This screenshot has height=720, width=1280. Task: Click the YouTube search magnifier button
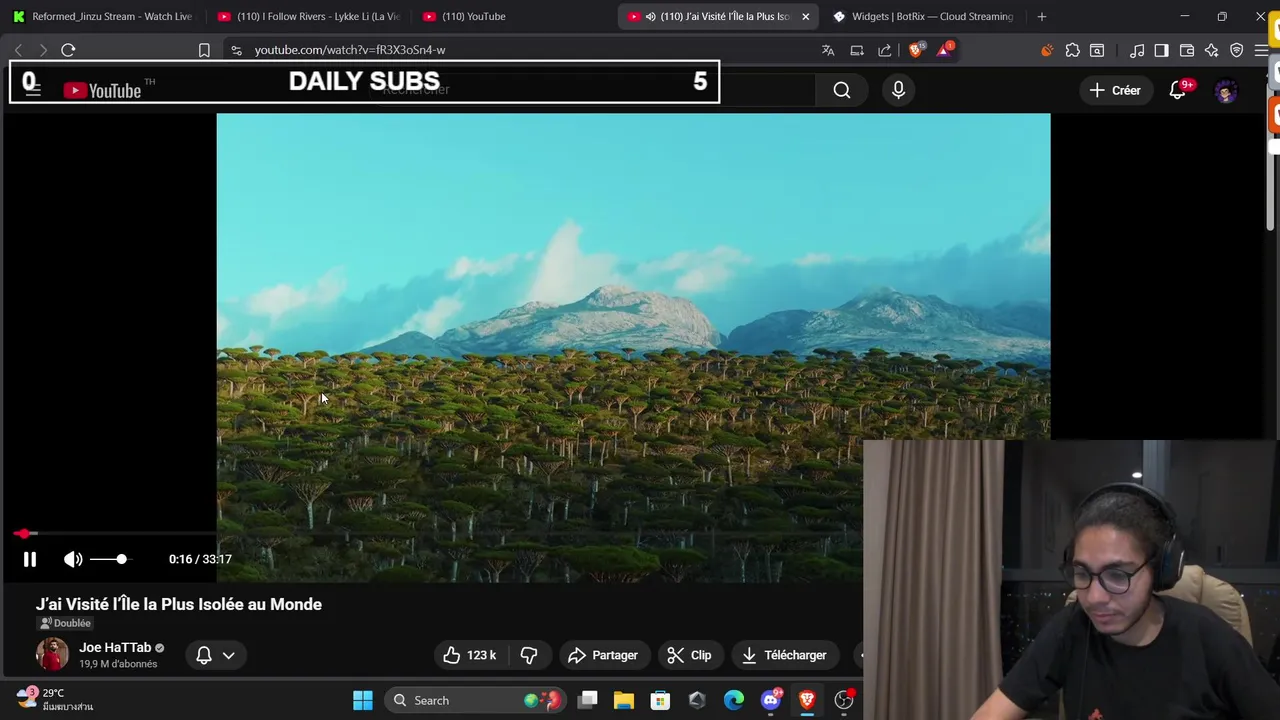pyautogui.click(x=842, y=90)
